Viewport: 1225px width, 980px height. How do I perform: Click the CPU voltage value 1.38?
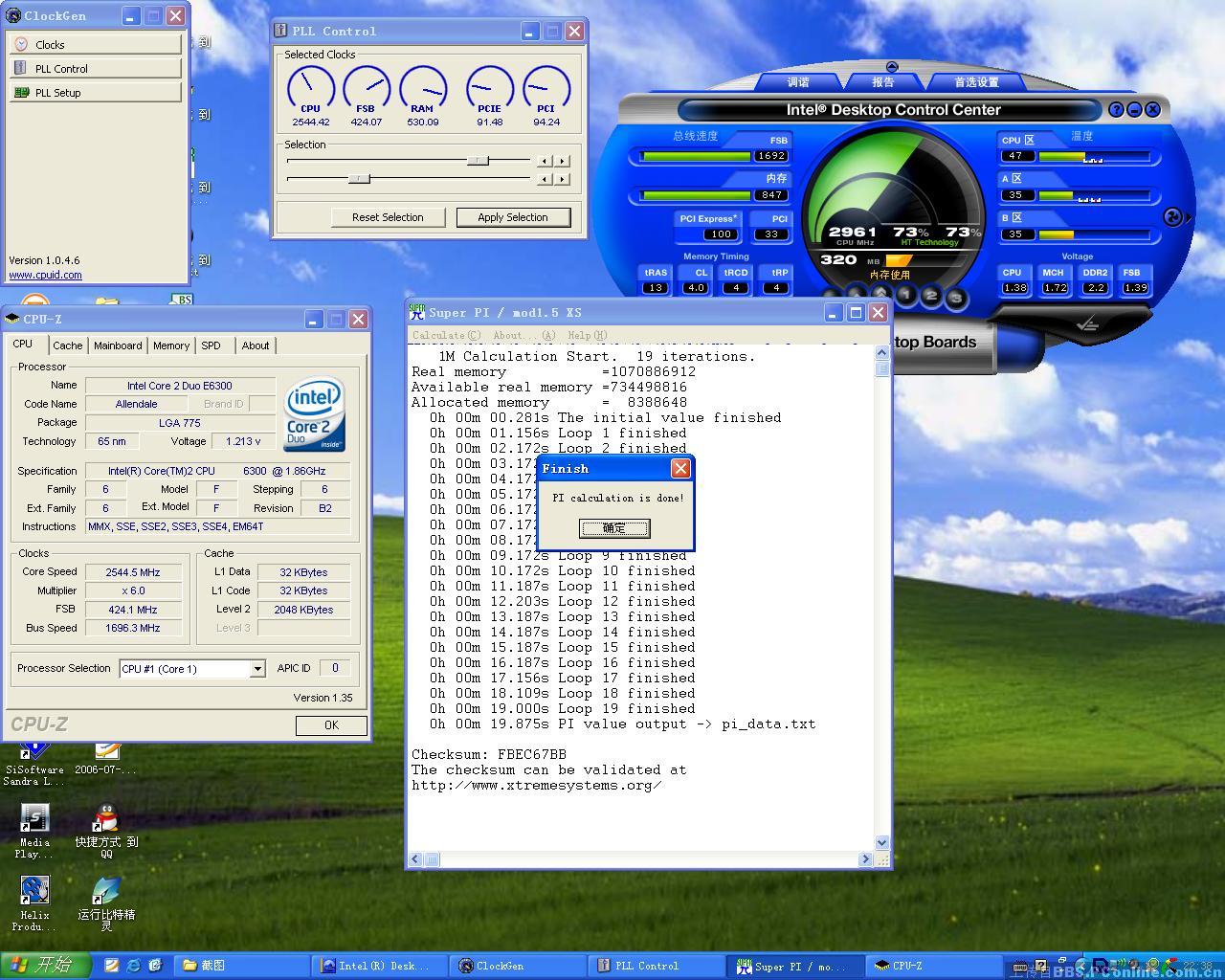(1014, 288)
